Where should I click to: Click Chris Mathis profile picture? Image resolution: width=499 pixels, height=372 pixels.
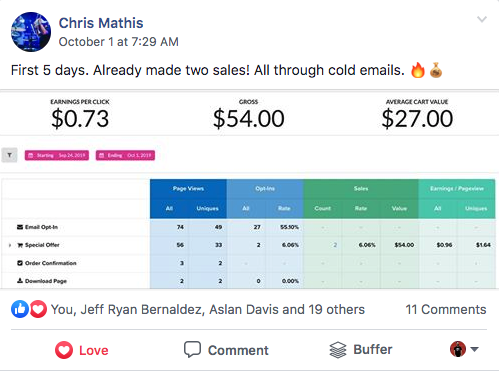(31, 32)
